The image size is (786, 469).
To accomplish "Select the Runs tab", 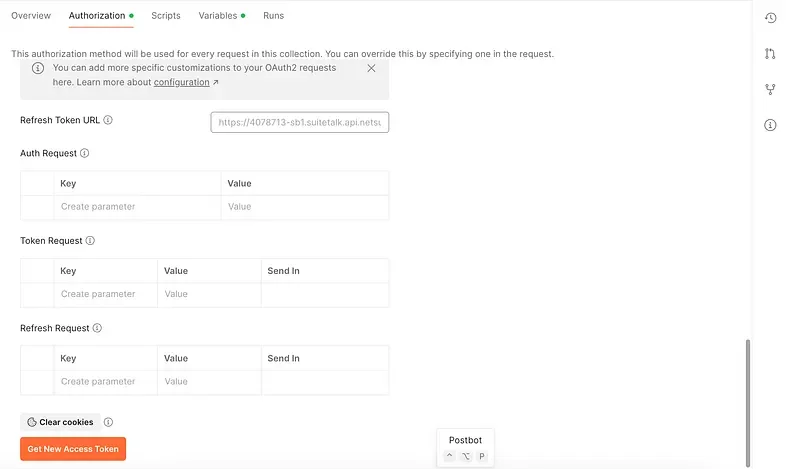I will [x=273, y=16].
